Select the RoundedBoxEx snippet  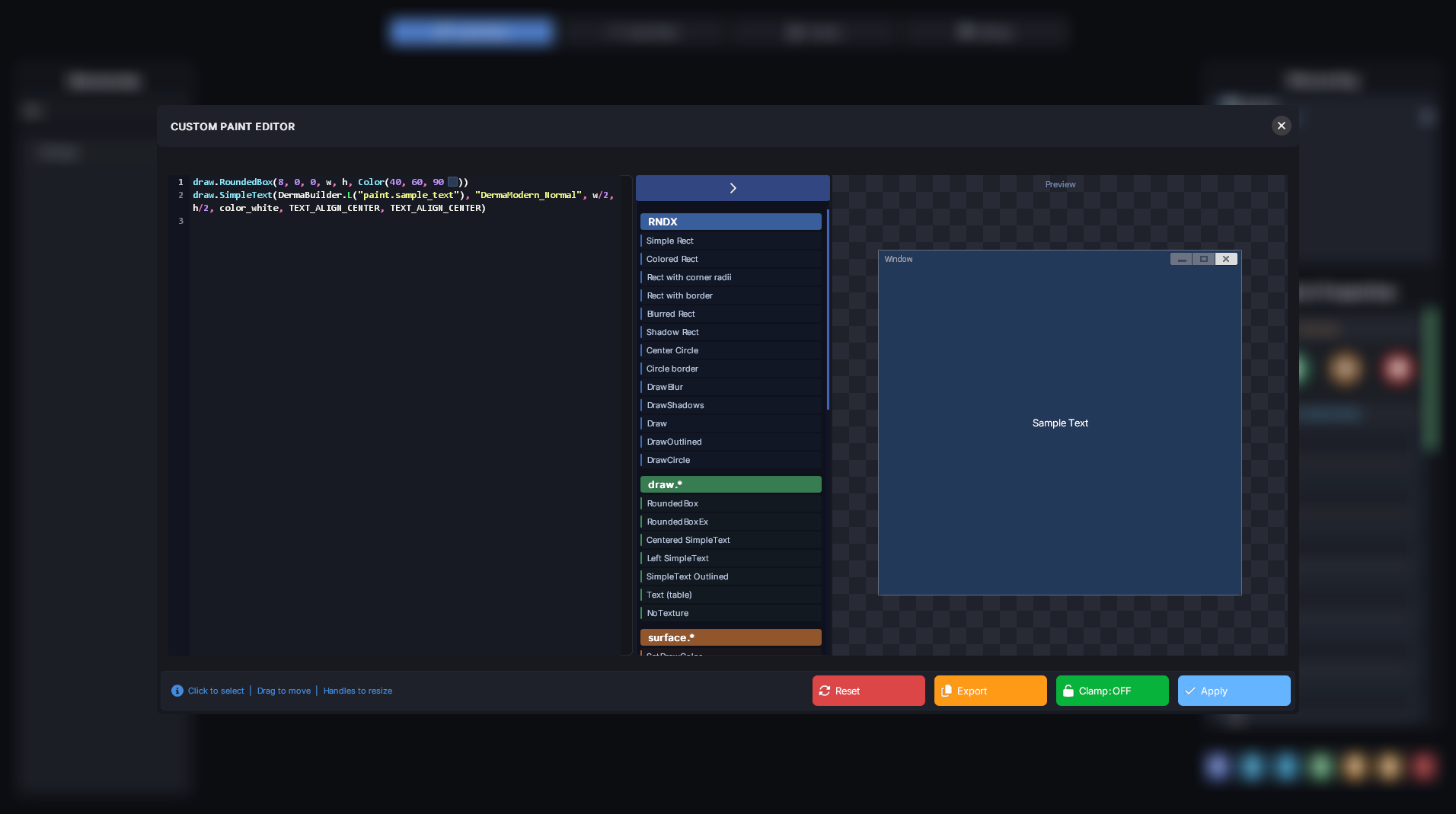pyautogui.click(x=730, y=522)
